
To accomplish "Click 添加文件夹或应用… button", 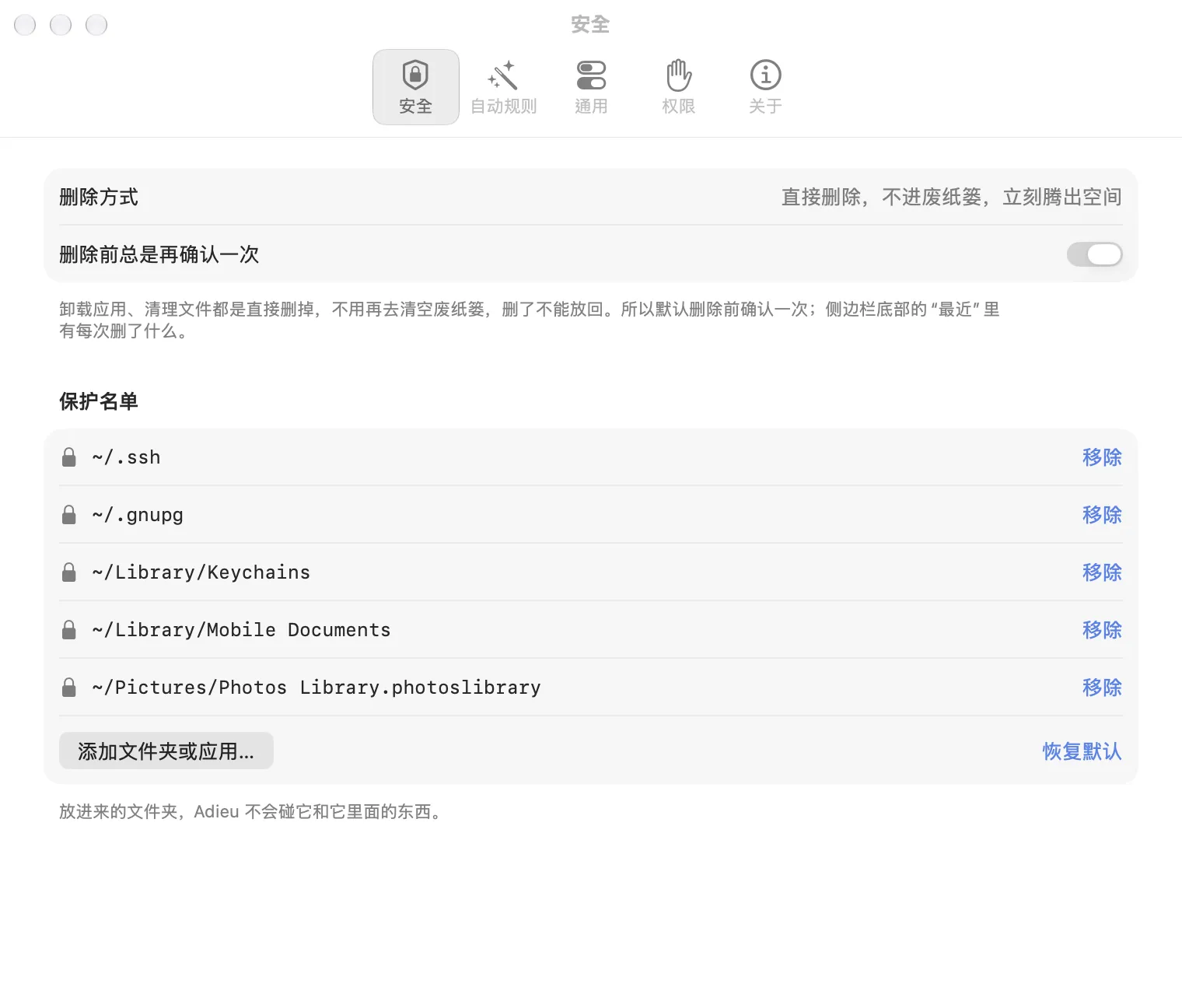I will (x=166, y=751).
